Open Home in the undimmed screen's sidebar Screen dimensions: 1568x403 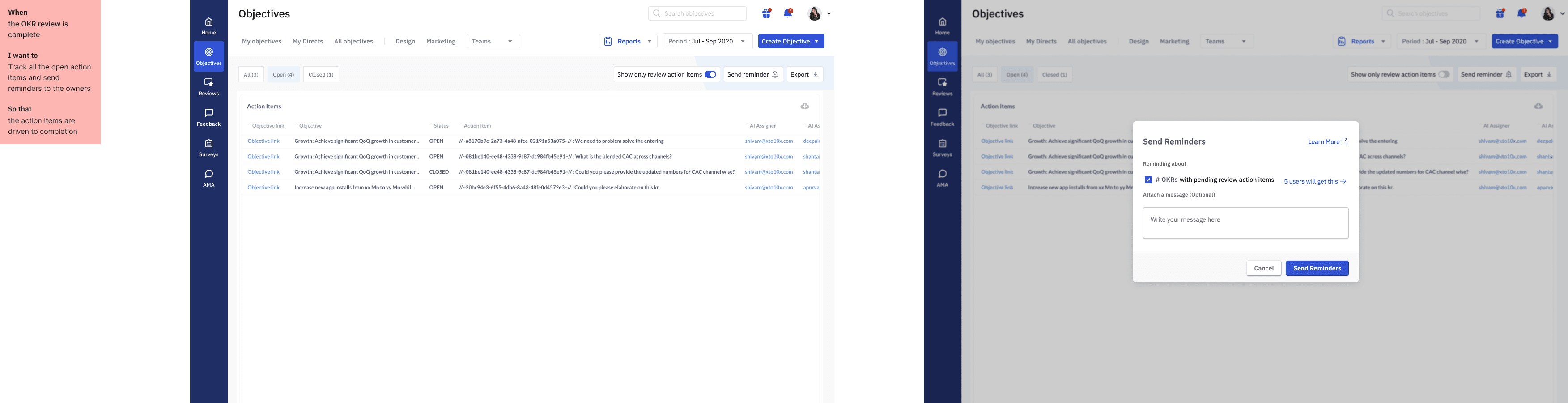209,26
